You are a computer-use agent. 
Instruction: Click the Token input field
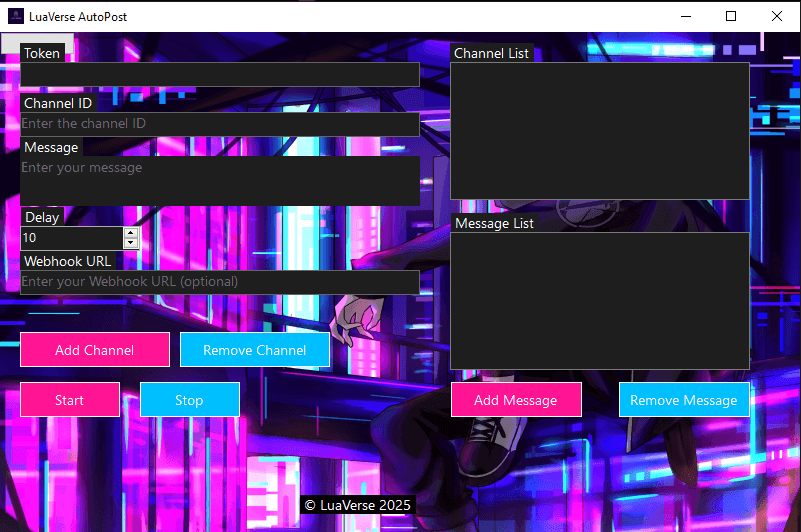[220, 75]
